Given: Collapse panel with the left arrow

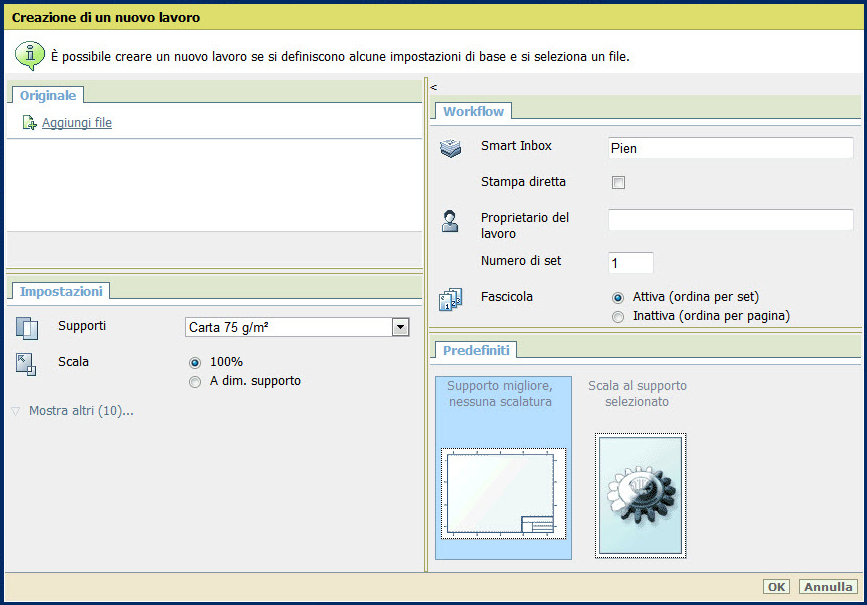Looking at the screenshot, I should 434,87.
